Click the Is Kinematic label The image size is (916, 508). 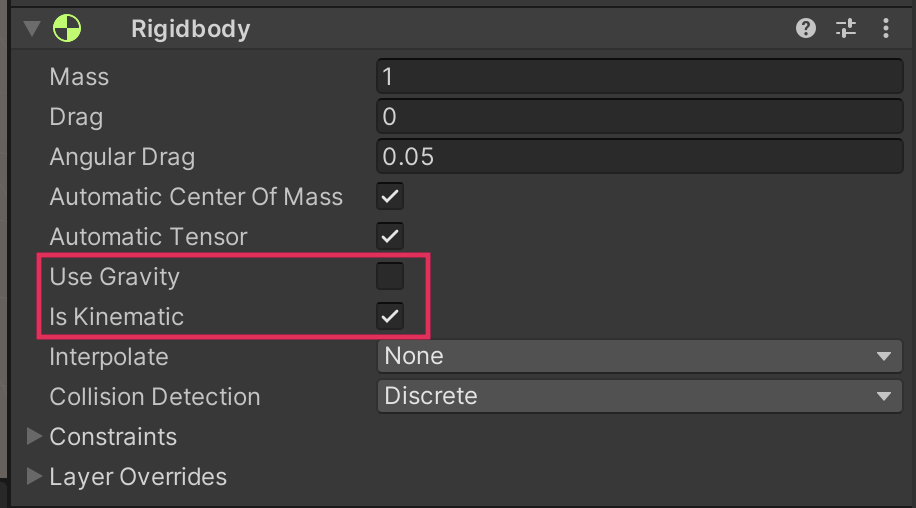point(117,317)
